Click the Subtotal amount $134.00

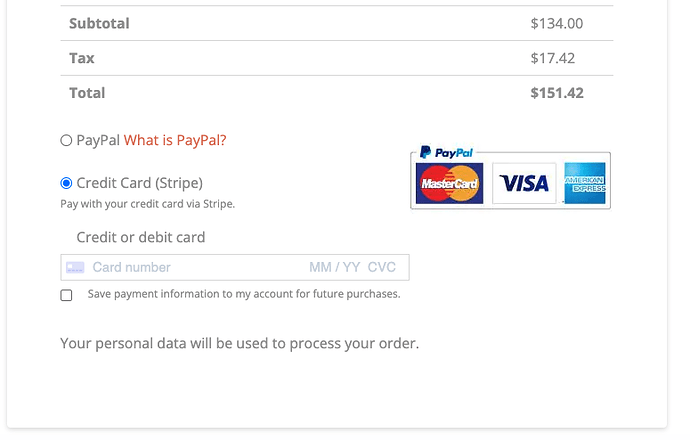click(x=557, y=23)
